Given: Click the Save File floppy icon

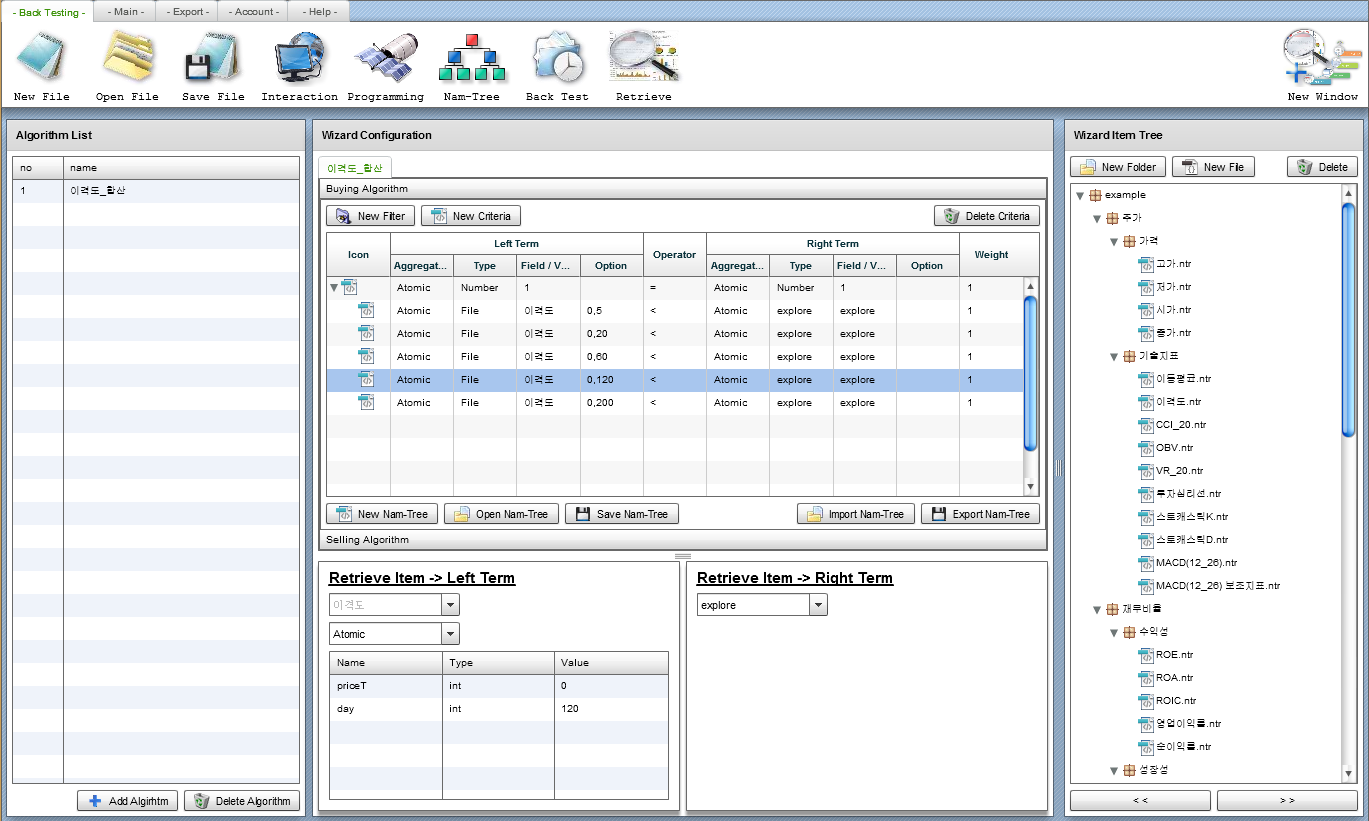Looking at the screenshot, I should (212, 58).
